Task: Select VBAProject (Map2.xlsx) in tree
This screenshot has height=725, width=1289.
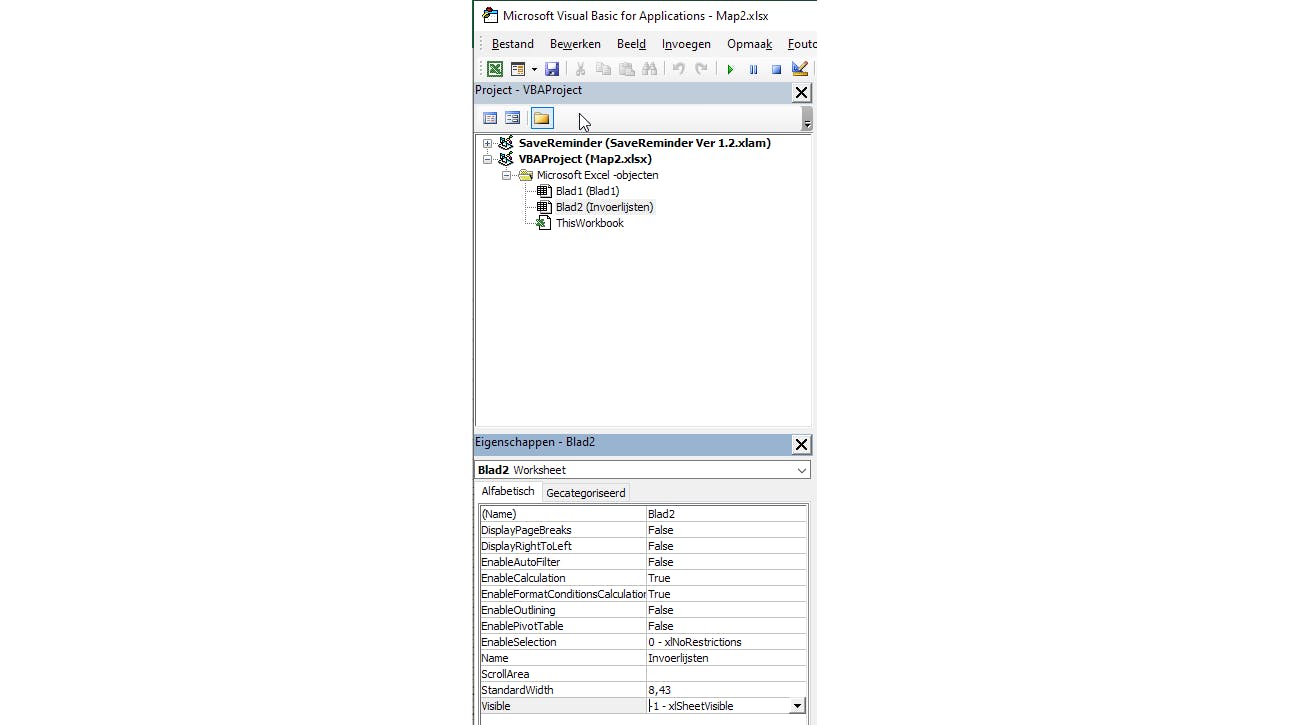Action: pos(585,159)
